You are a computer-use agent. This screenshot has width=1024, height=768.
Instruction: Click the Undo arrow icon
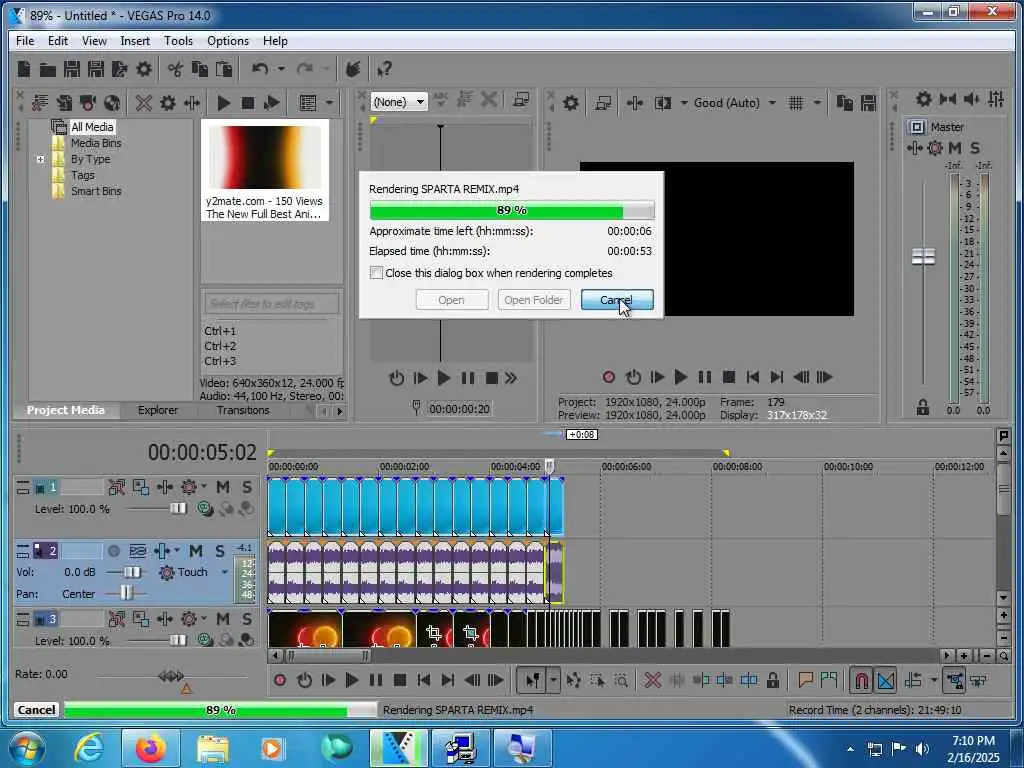coord(260,69)
